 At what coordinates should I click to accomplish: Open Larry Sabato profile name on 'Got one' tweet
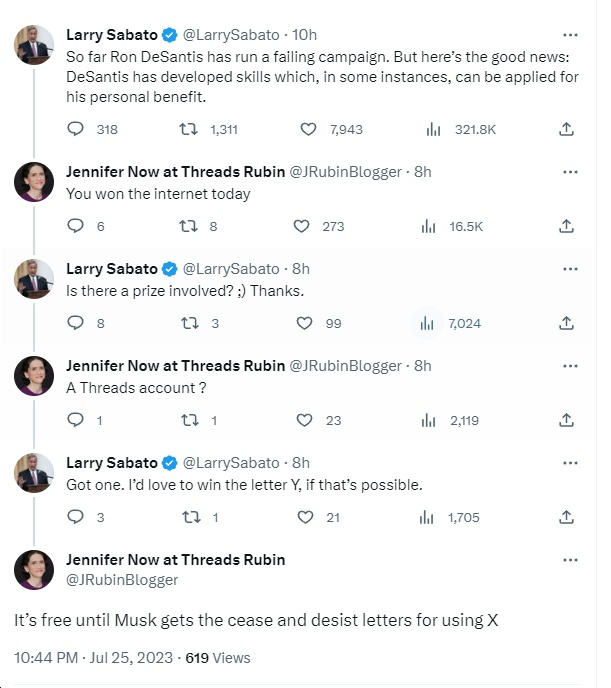112,463
